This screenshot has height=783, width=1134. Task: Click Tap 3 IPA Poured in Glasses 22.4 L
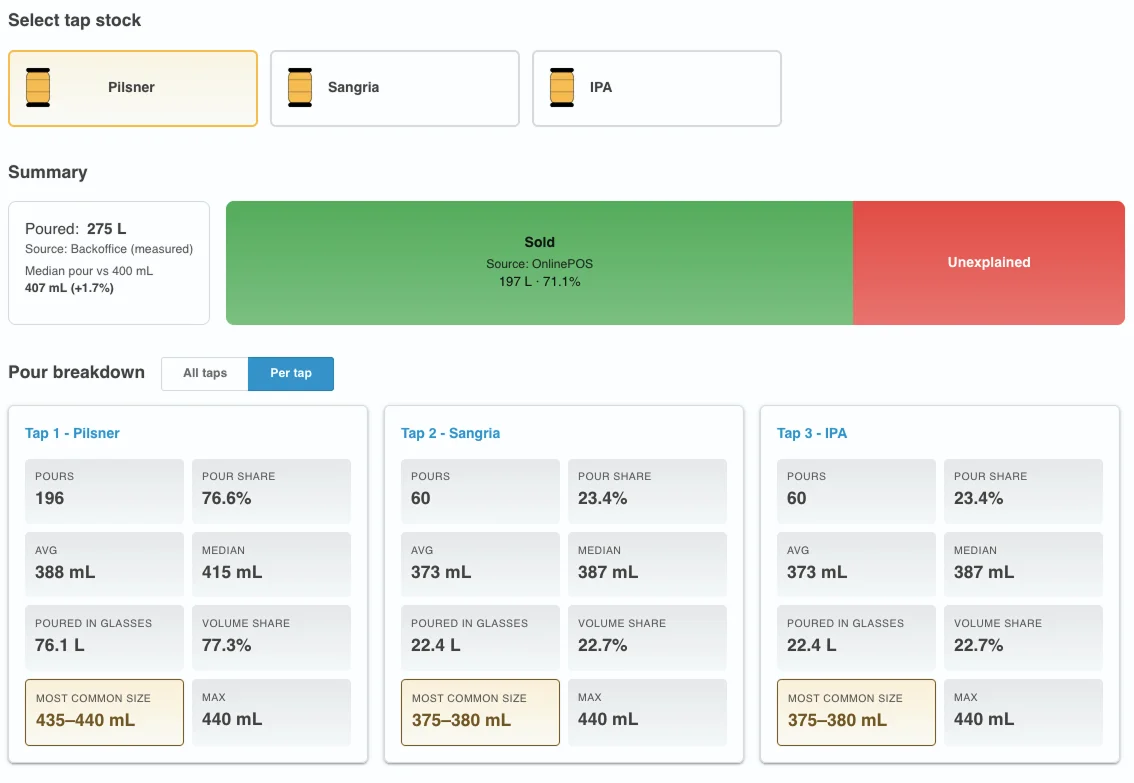click(856, 638)
